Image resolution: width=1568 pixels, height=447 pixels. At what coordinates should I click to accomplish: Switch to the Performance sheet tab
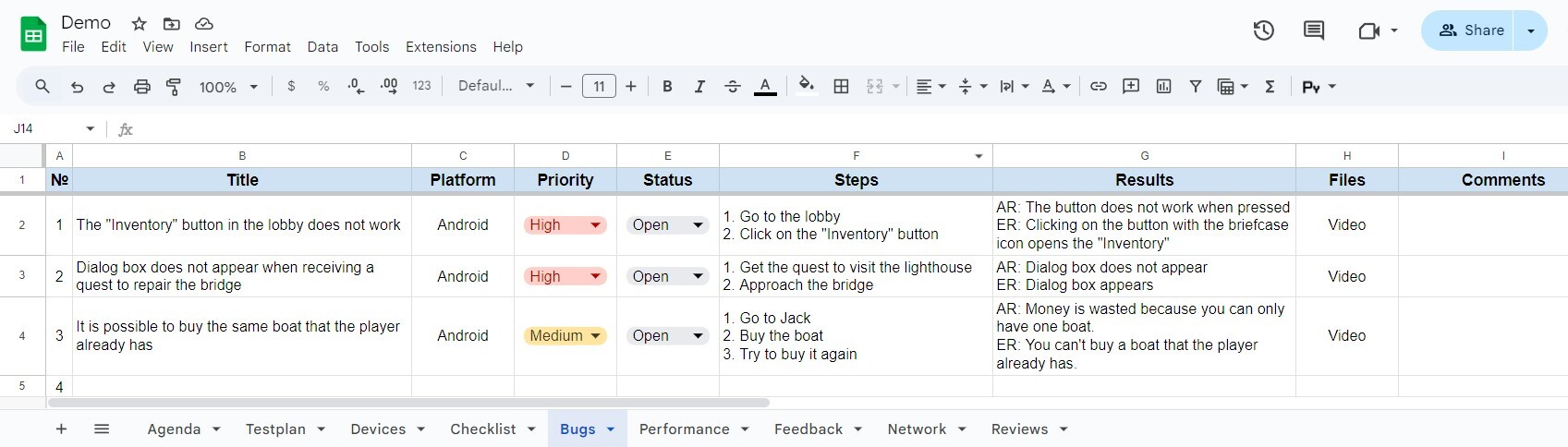pyautogui.click(x=684, y=429)
